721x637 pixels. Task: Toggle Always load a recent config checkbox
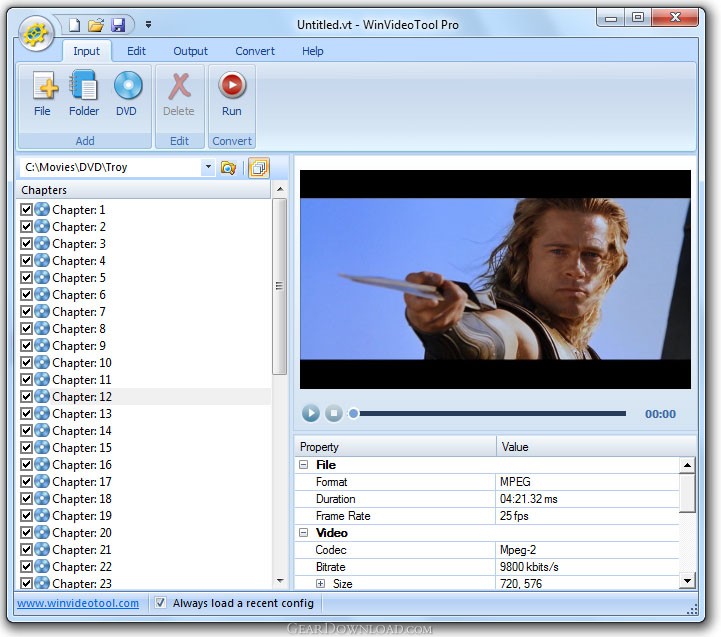point(160,603)
